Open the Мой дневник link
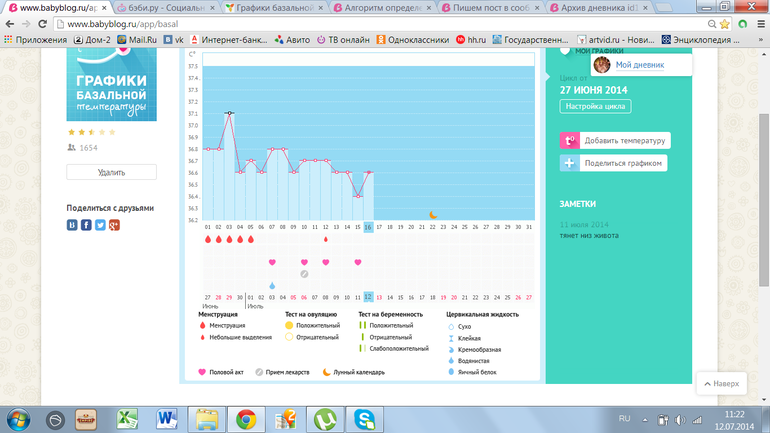770x433 pixels. coord(639,64)
